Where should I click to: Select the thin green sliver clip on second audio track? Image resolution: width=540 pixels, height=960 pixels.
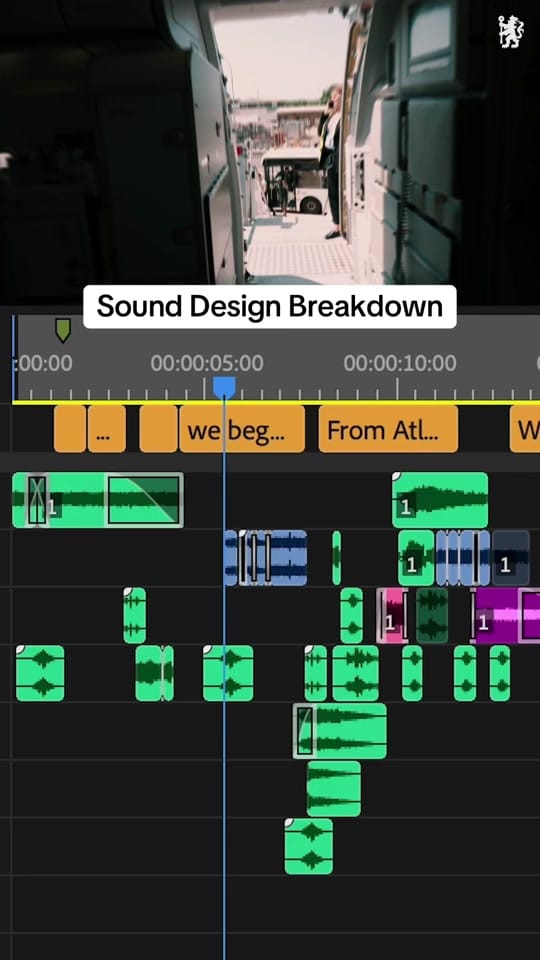point(336,558)
